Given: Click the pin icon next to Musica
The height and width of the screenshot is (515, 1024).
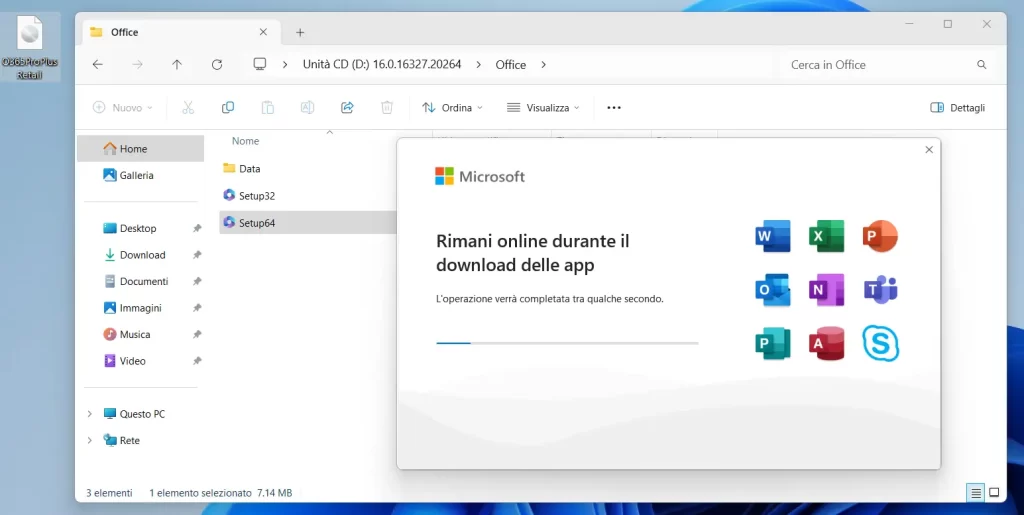Looking at the screenshot, I should pos(197,334).
